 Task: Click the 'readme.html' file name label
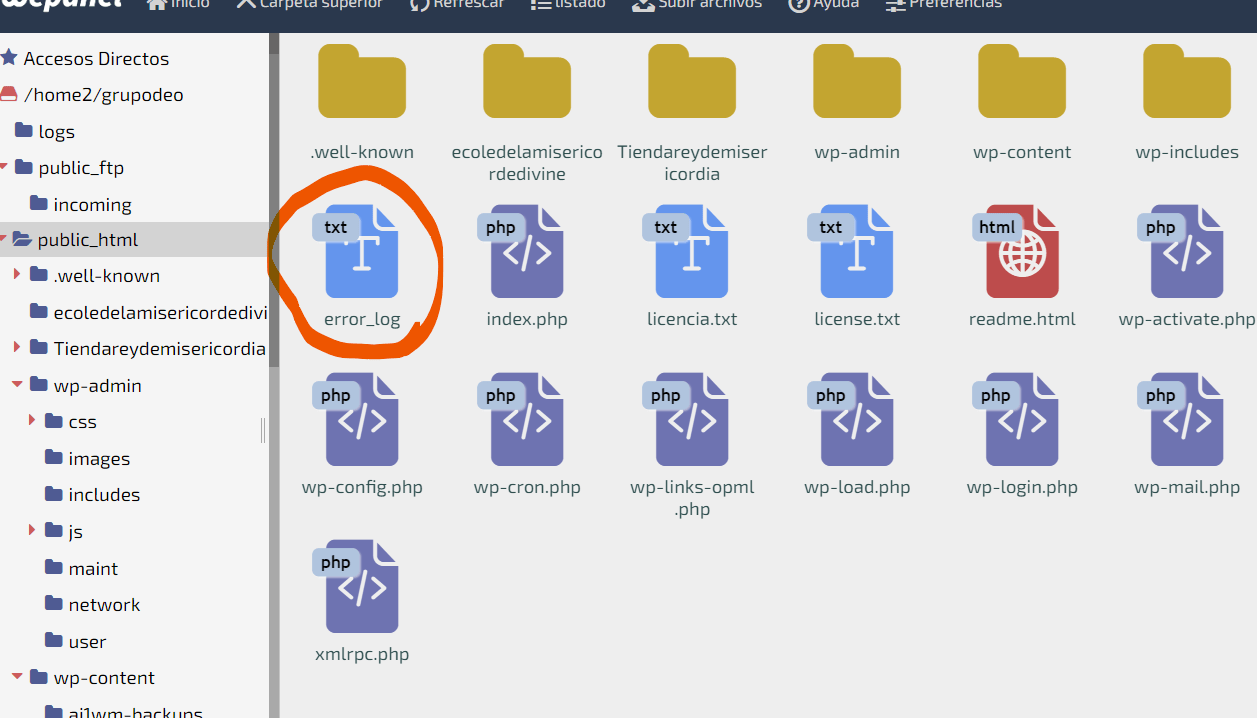click(1022, 319)
